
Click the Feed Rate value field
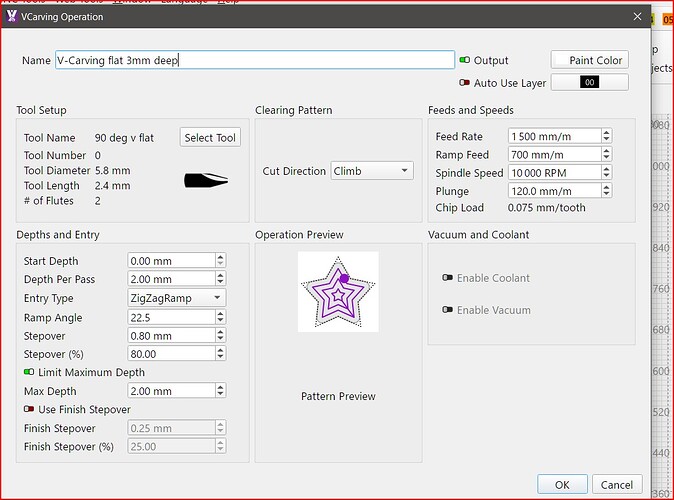(555, 136)
